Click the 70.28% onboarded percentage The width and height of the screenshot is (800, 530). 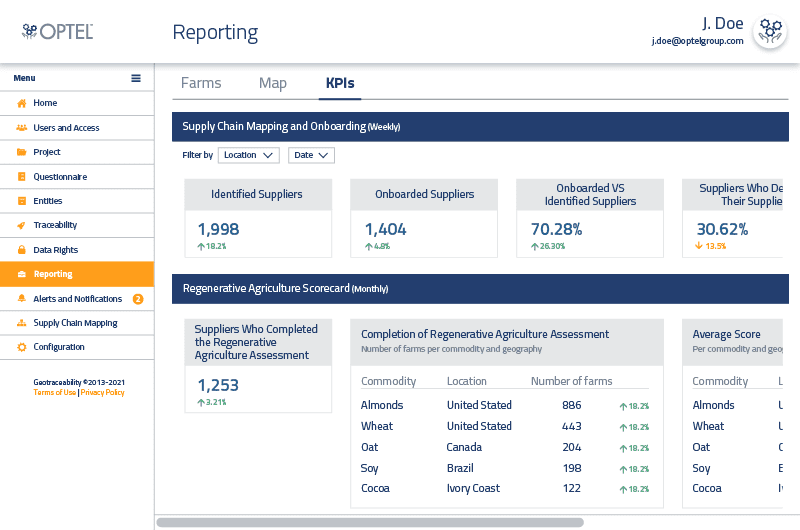point(556,229)
